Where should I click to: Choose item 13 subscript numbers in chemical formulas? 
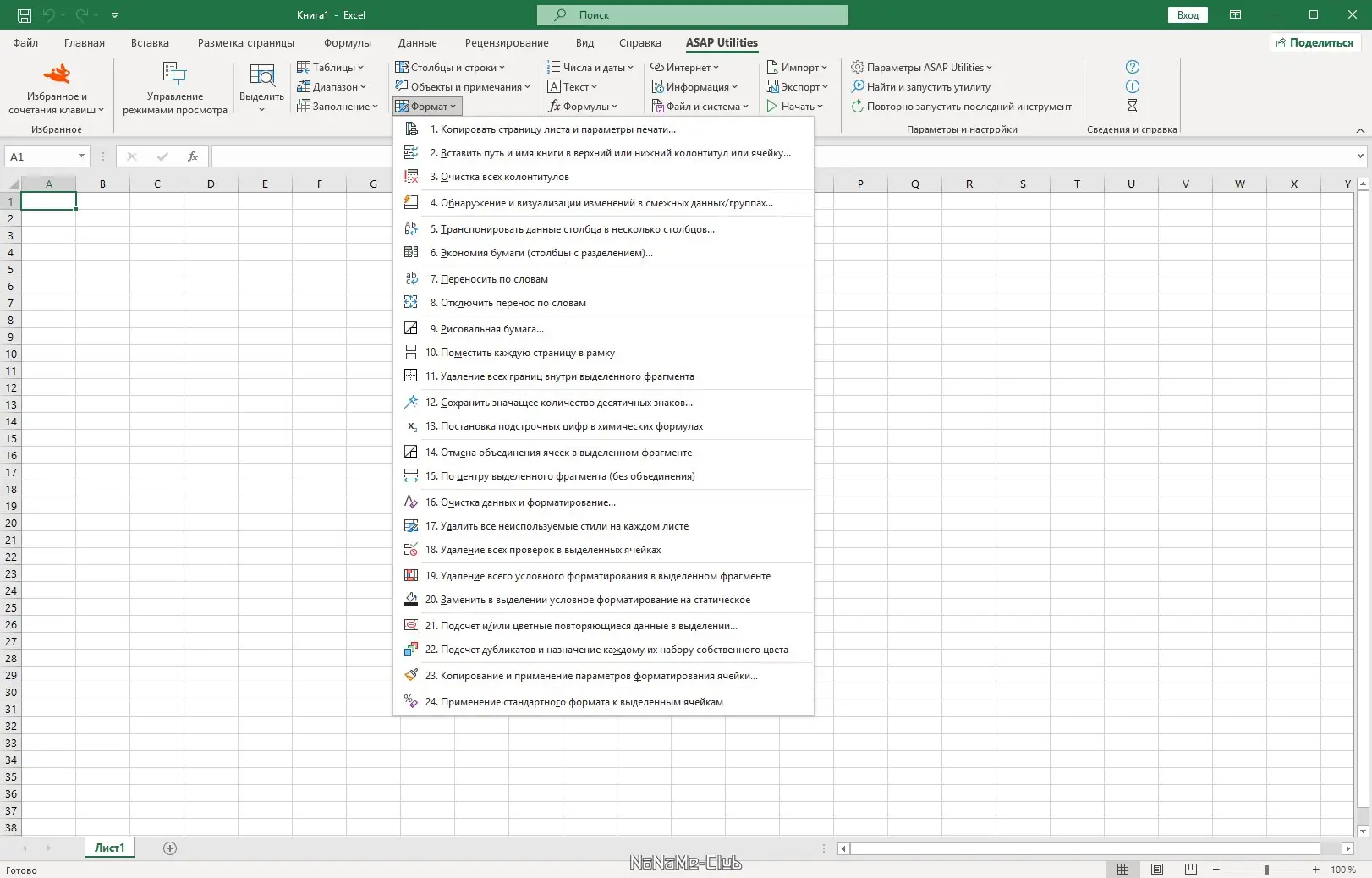[x=604, y=426]
